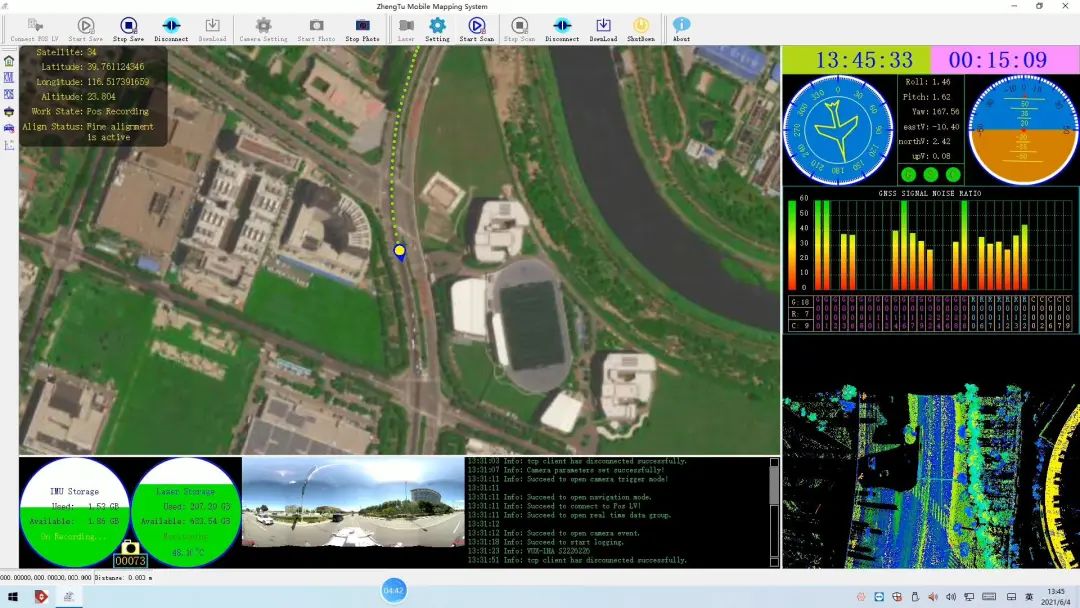
Task: Click the middle green status indicator under upV
Action: point(931,175)
